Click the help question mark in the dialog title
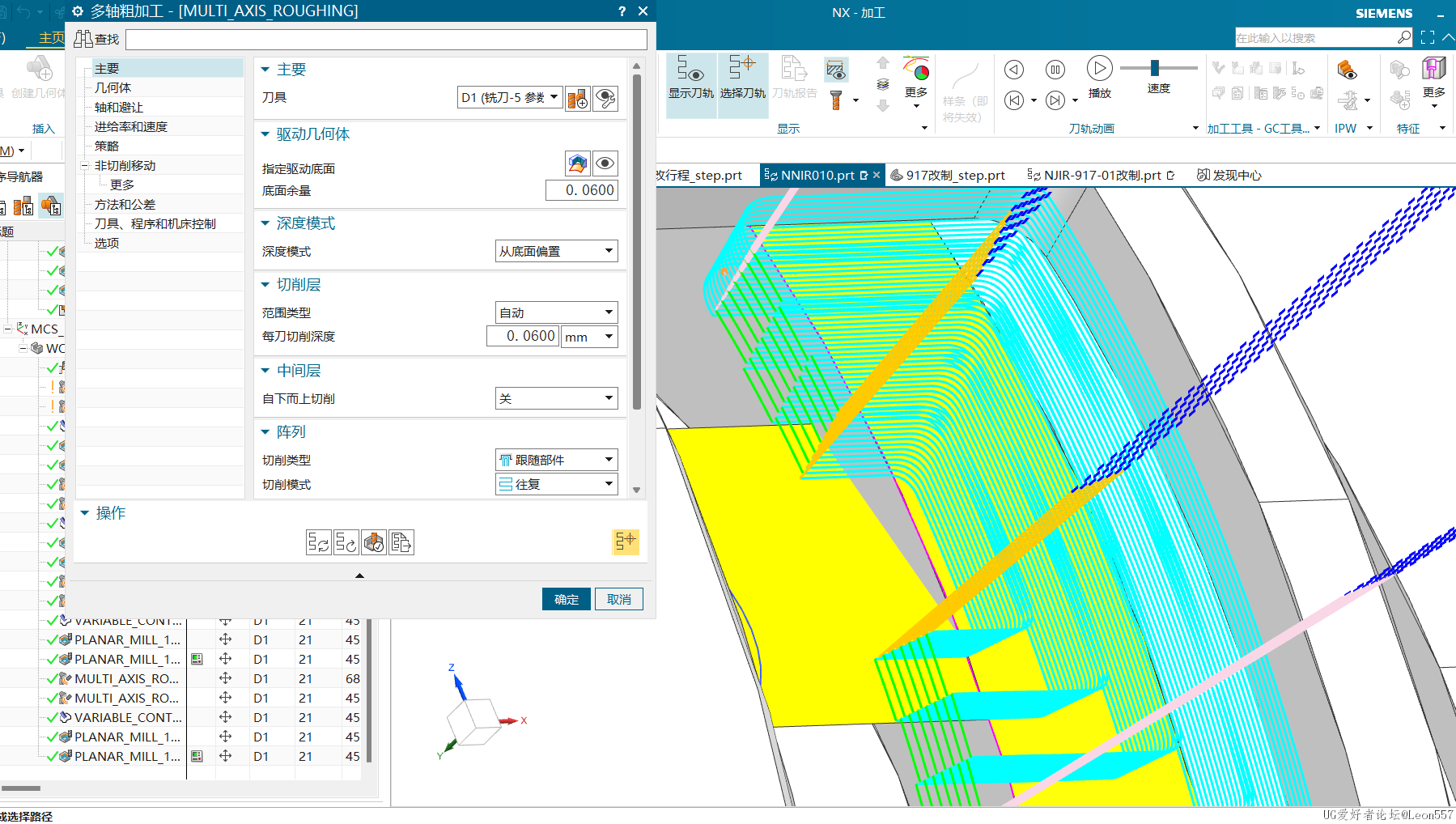 (x=622, y=11)
